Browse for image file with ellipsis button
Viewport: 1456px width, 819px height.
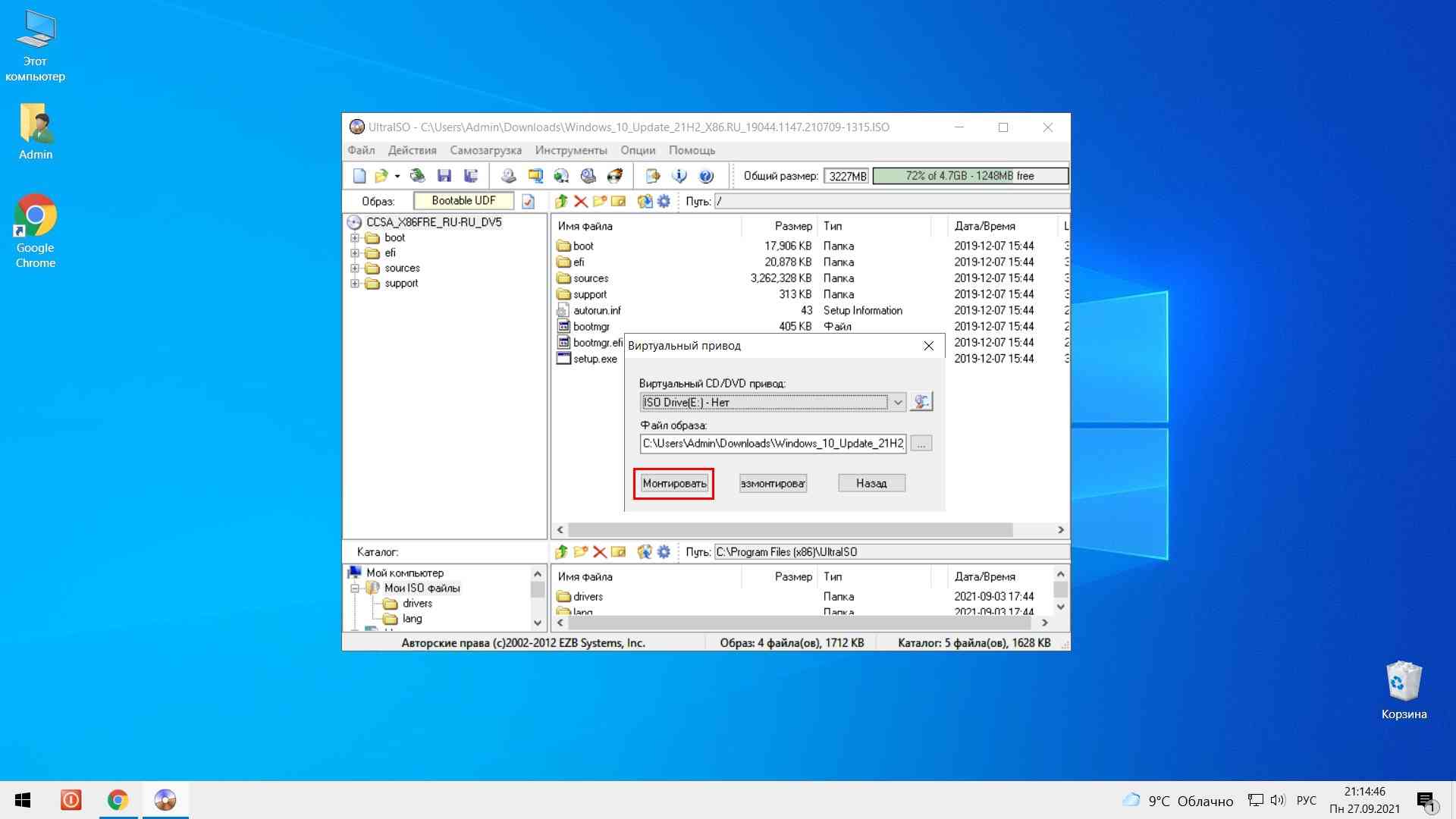pyautogui.click(x=921, y=444)
